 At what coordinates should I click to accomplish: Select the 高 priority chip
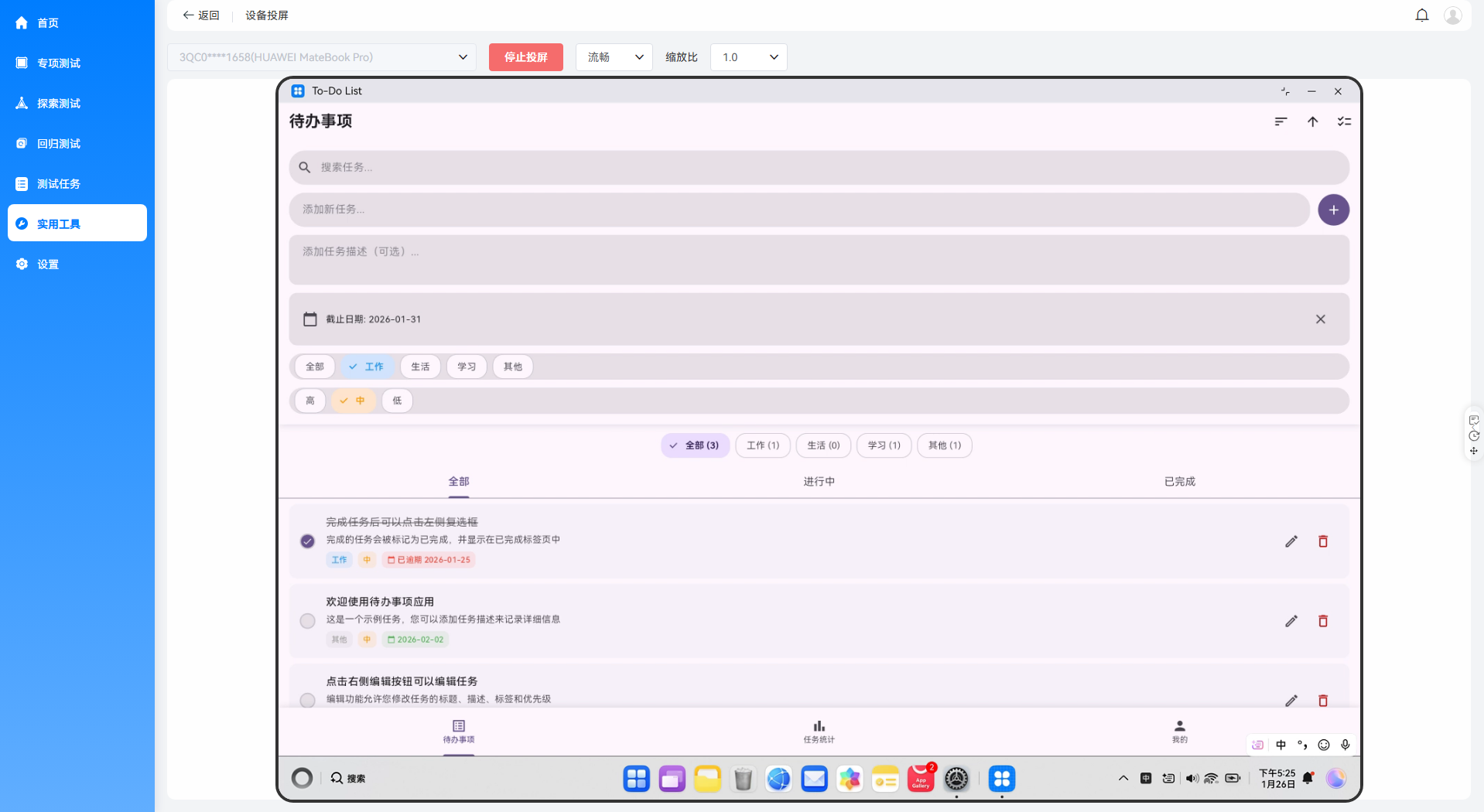point(310,401)
